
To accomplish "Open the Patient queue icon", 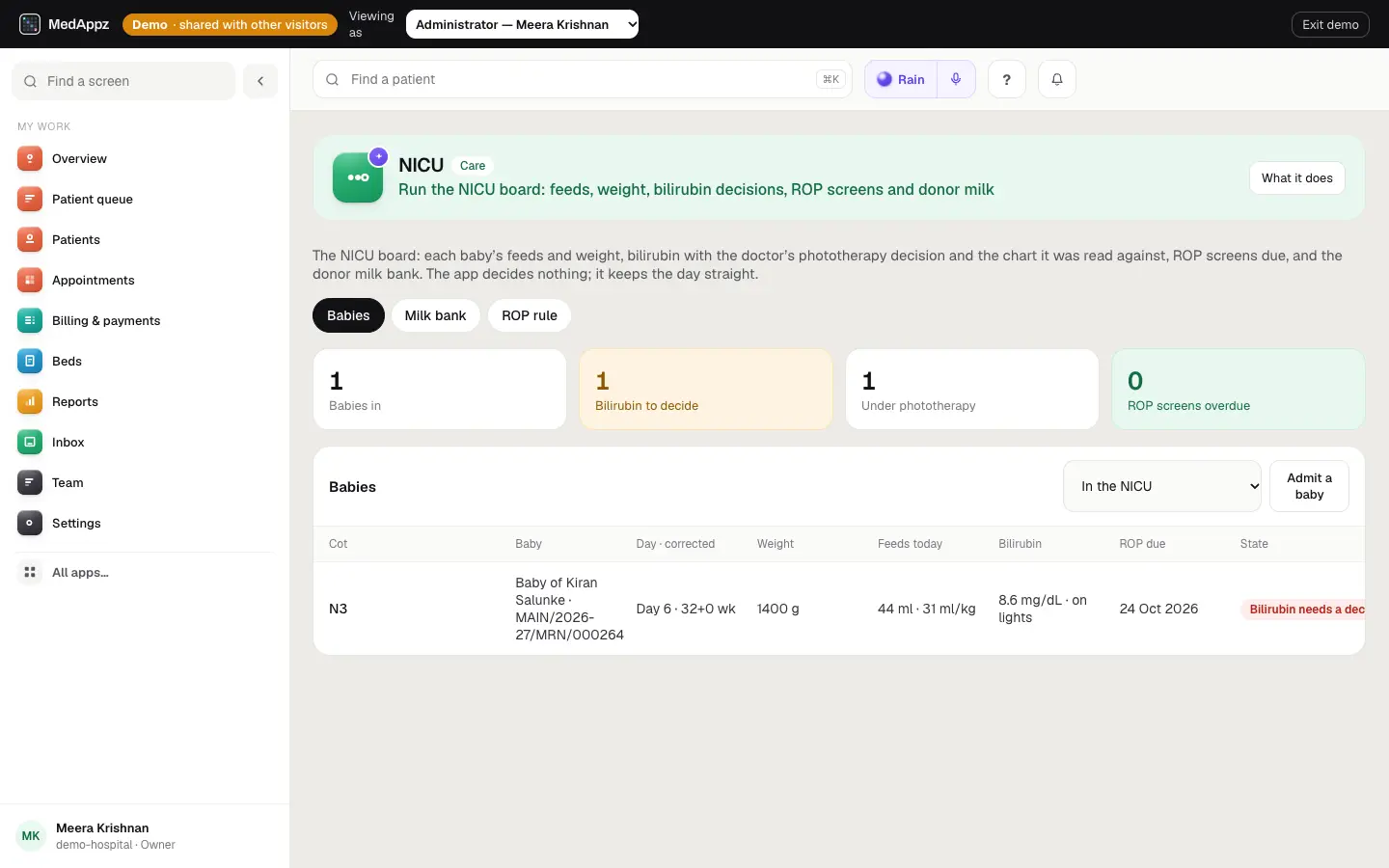I will [30, 200].
